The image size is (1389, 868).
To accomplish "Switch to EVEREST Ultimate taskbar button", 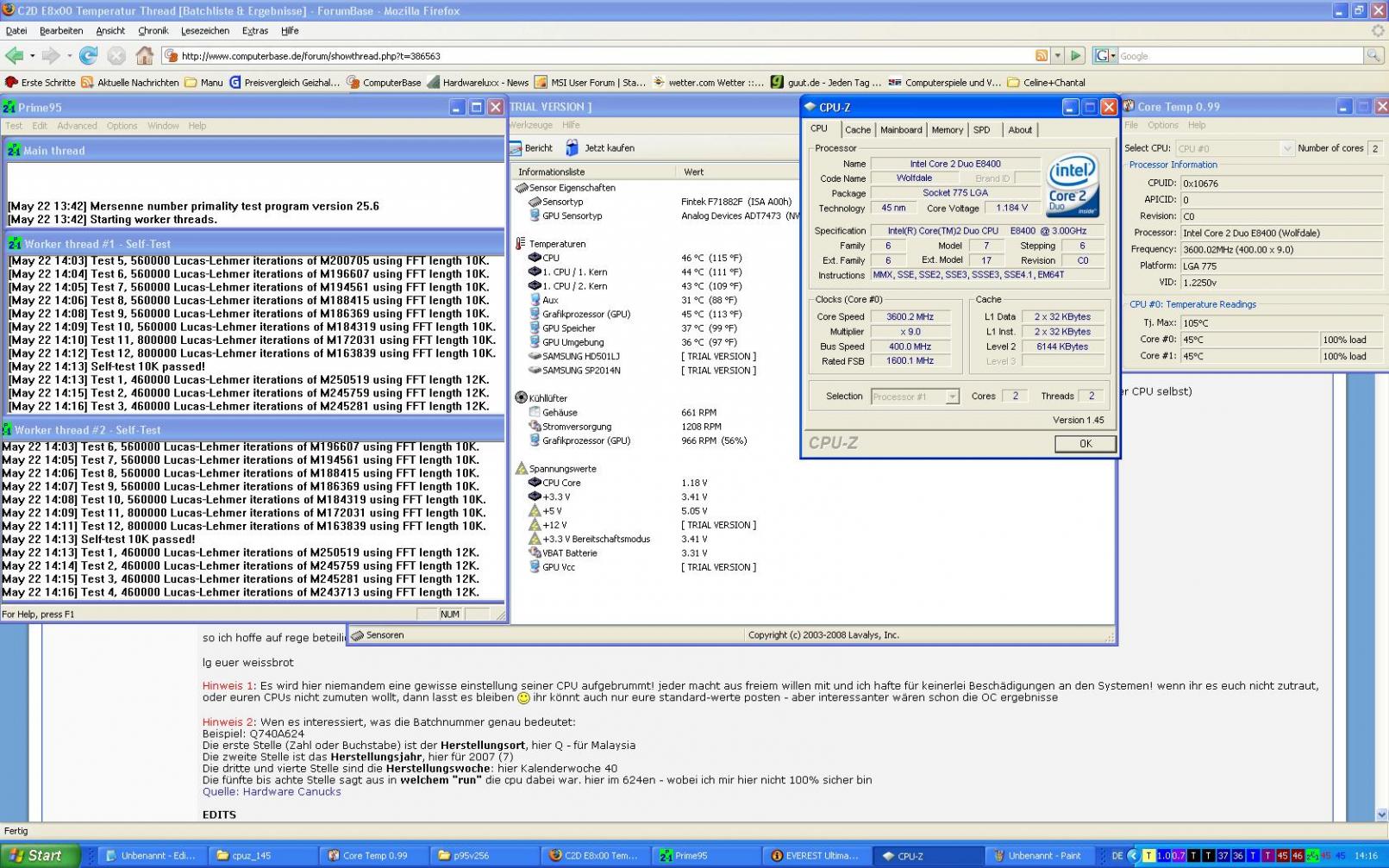I will 817,856.
